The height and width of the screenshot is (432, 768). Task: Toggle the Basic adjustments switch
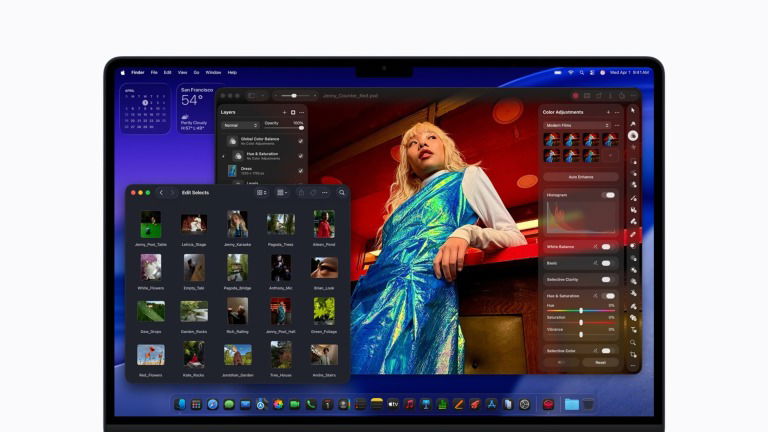(607, 263)
